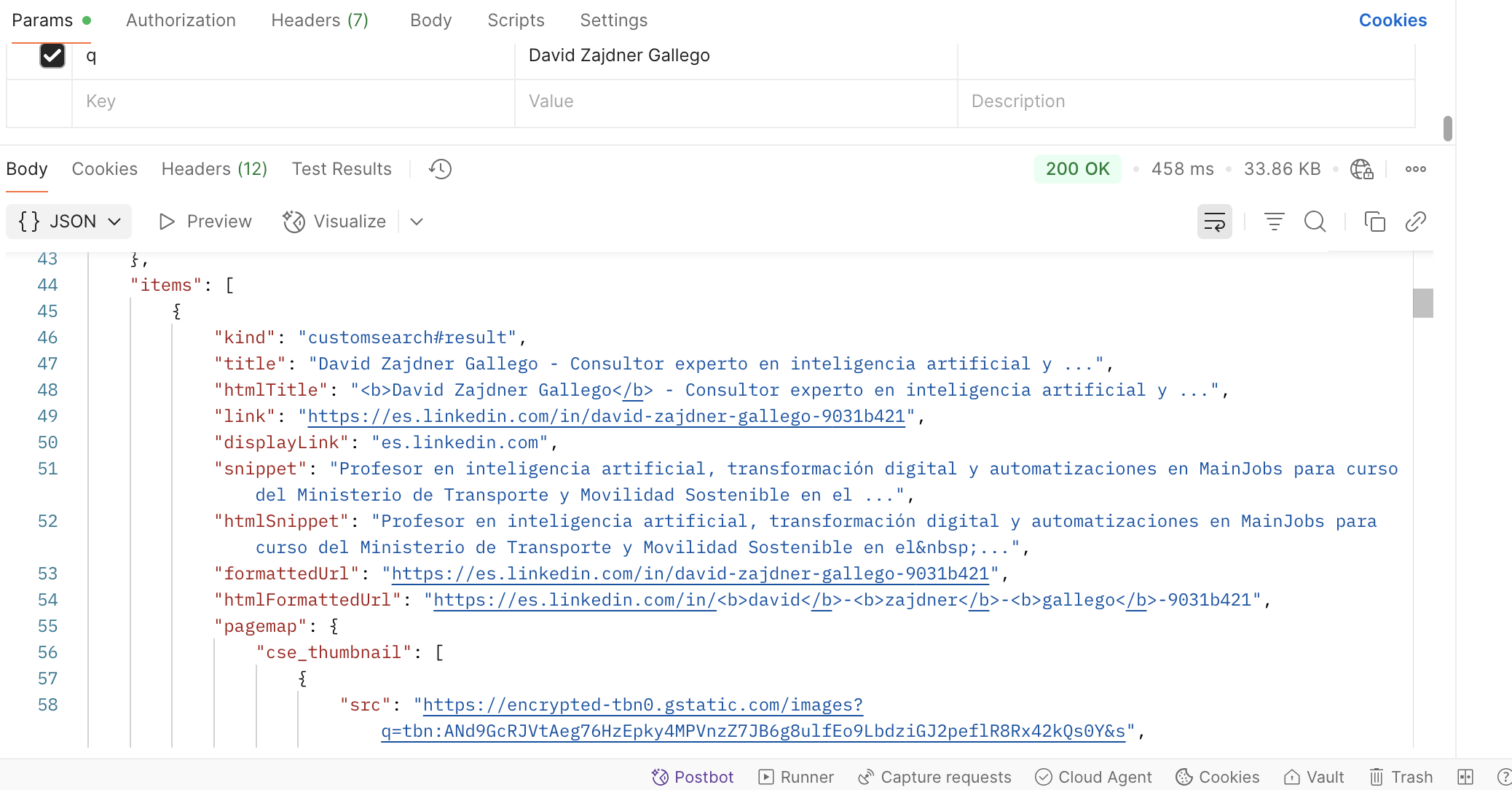Open the JSON format dropdown
Screen dimensions: 1512x790
click(69, 222)
